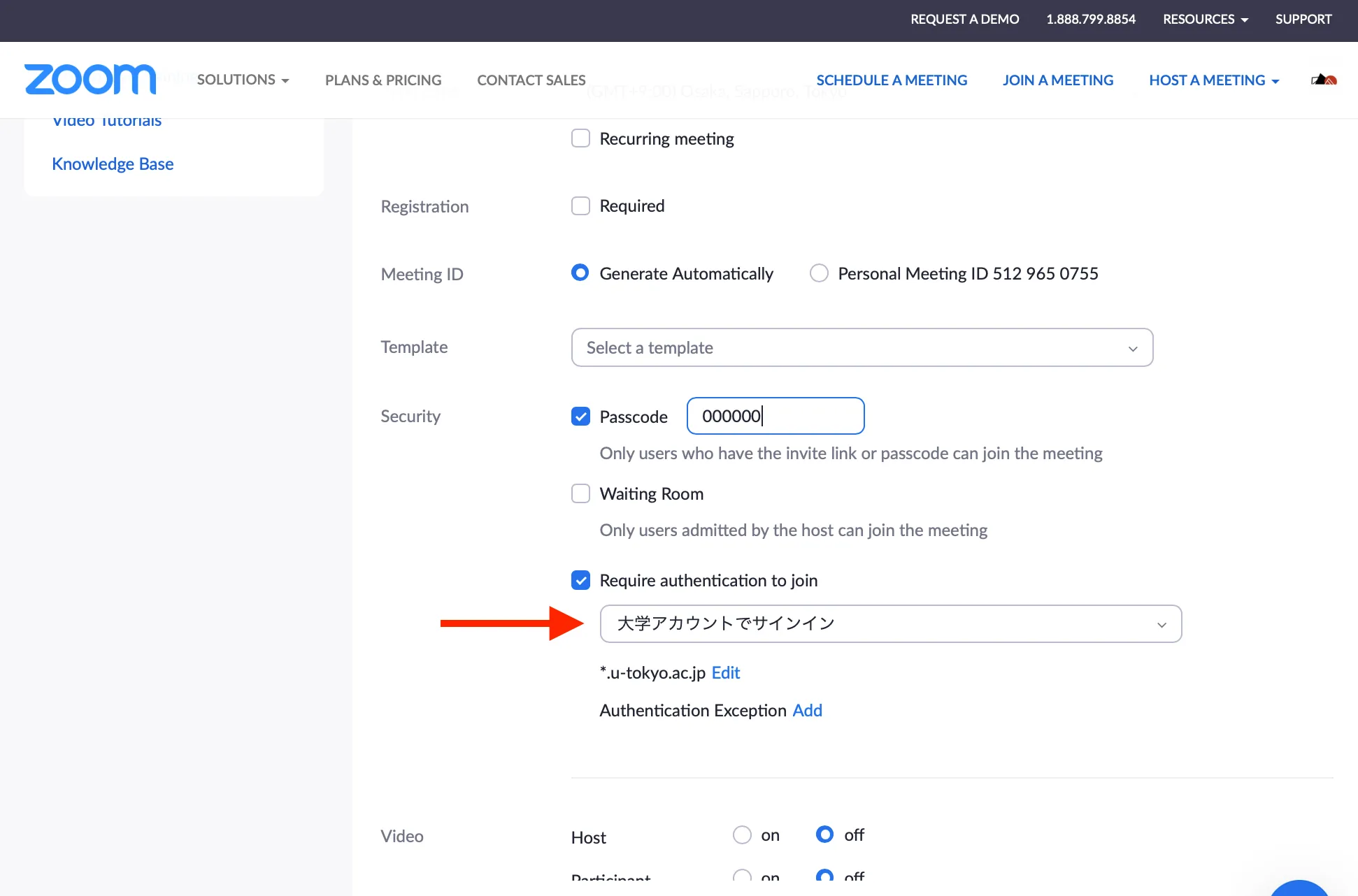Go to Plans & Pricing
The image size is (1358, 896).
(383, 80)
